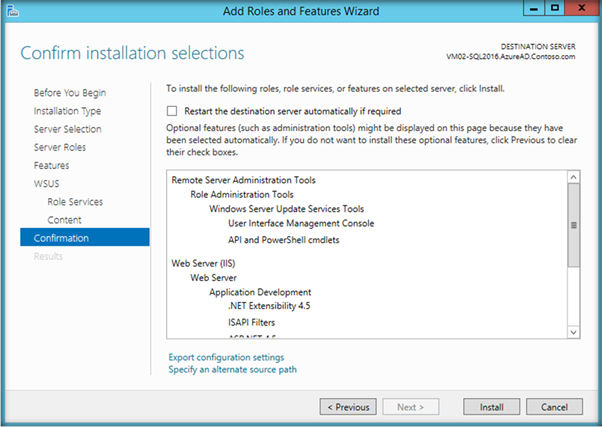Navigate to the Features step

(51, 165)
